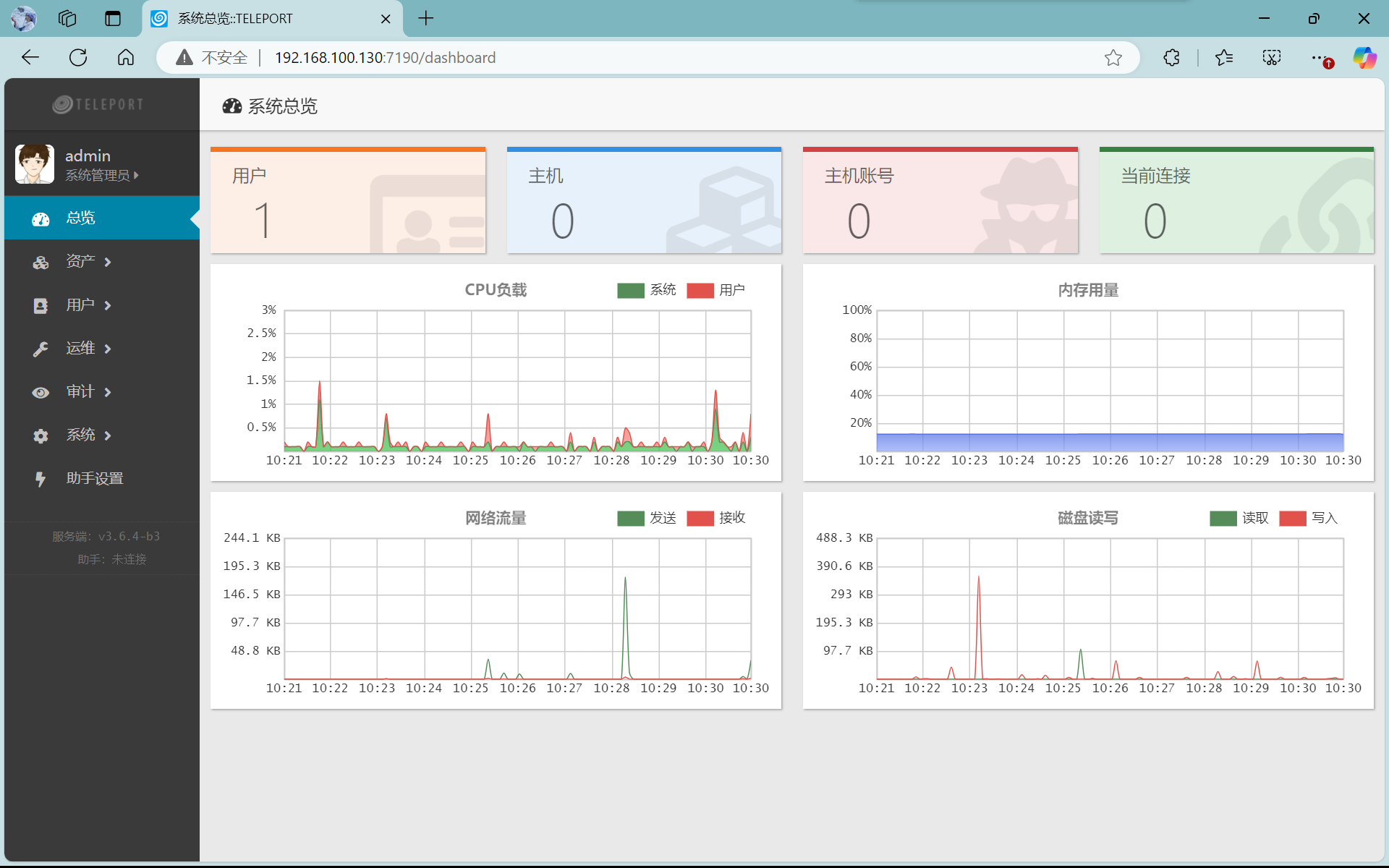Click the dashboard gauge icon beside 总览
Screen dimensions: 1389x868
(x=41, y=218)
